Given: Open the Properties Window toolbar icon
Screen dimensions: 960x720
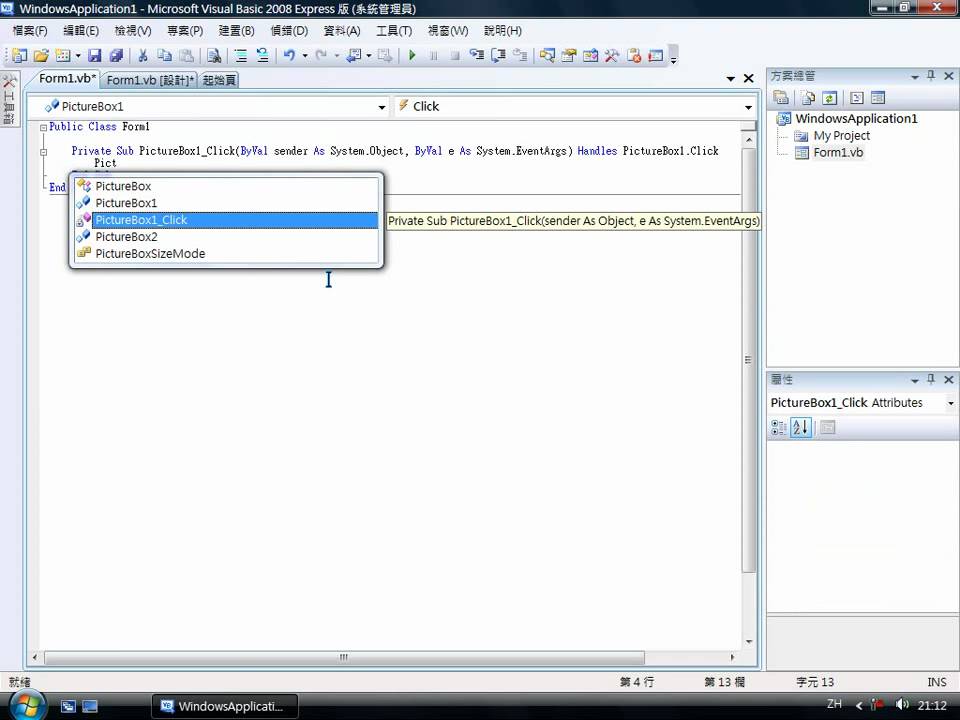Looking at the screenshot, I should [x=569, y=56].
